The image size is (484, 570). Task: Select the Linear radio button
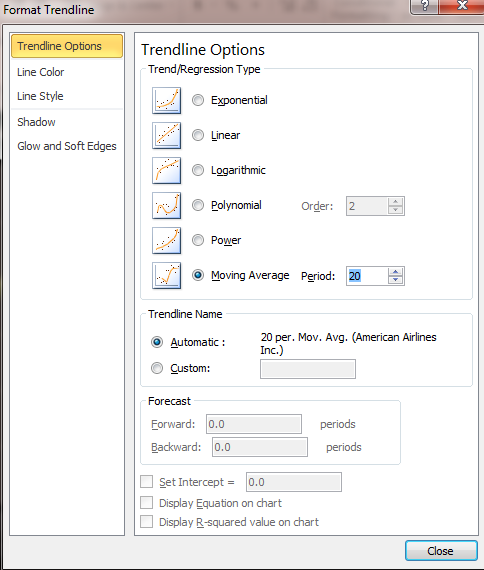tap(198, 135)
